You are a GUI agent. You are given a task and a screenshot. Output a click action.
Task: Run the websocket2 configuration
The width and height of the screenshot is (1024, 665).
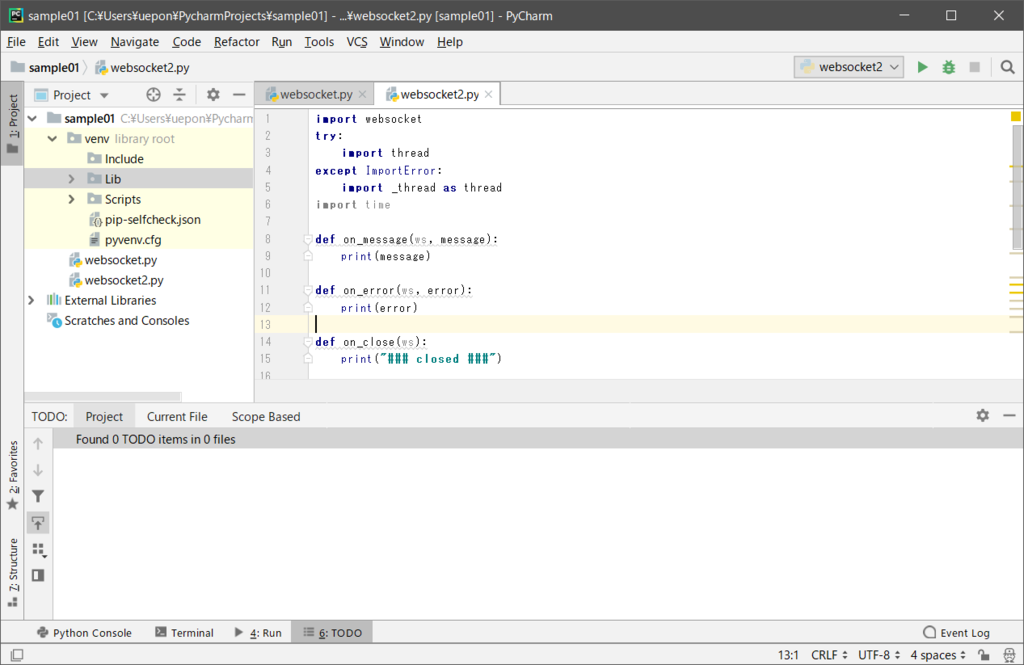point(922,67)
